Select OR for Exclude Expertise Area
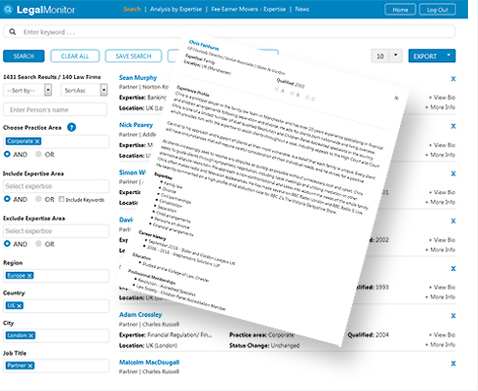The image size is (478, 391). pyautogui.click(x=39, y=244)
